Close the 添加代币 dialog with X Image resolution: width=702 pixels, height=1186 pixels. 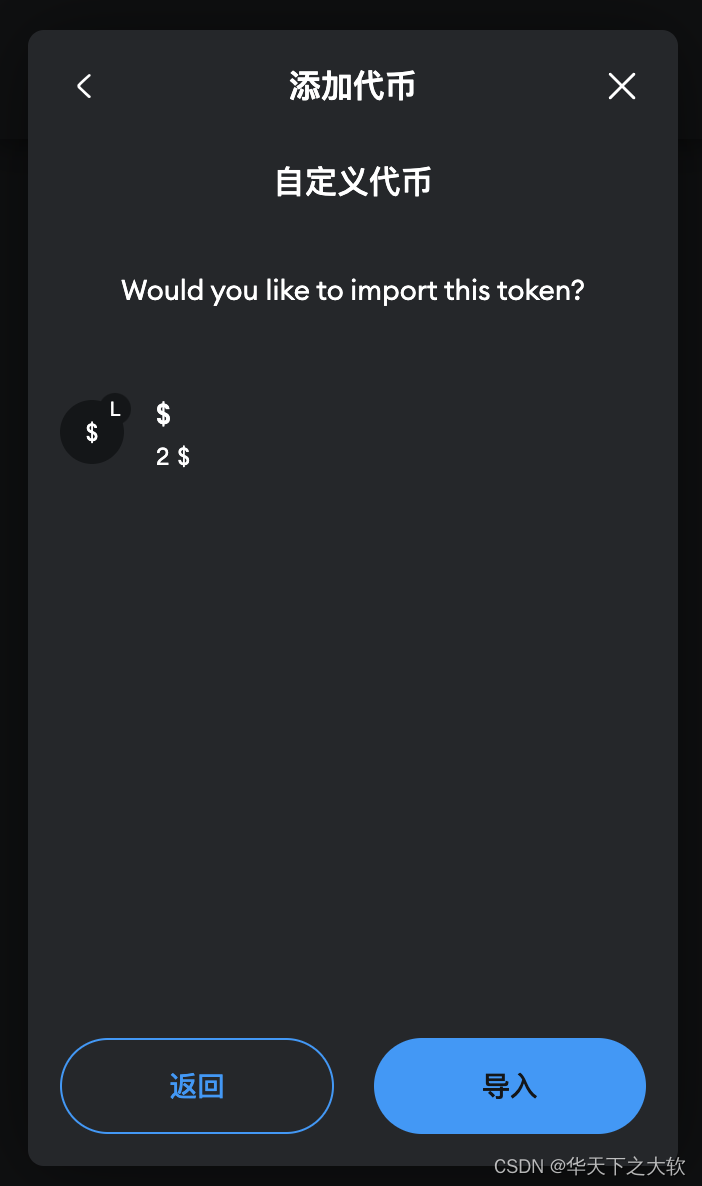click(622, 86)
